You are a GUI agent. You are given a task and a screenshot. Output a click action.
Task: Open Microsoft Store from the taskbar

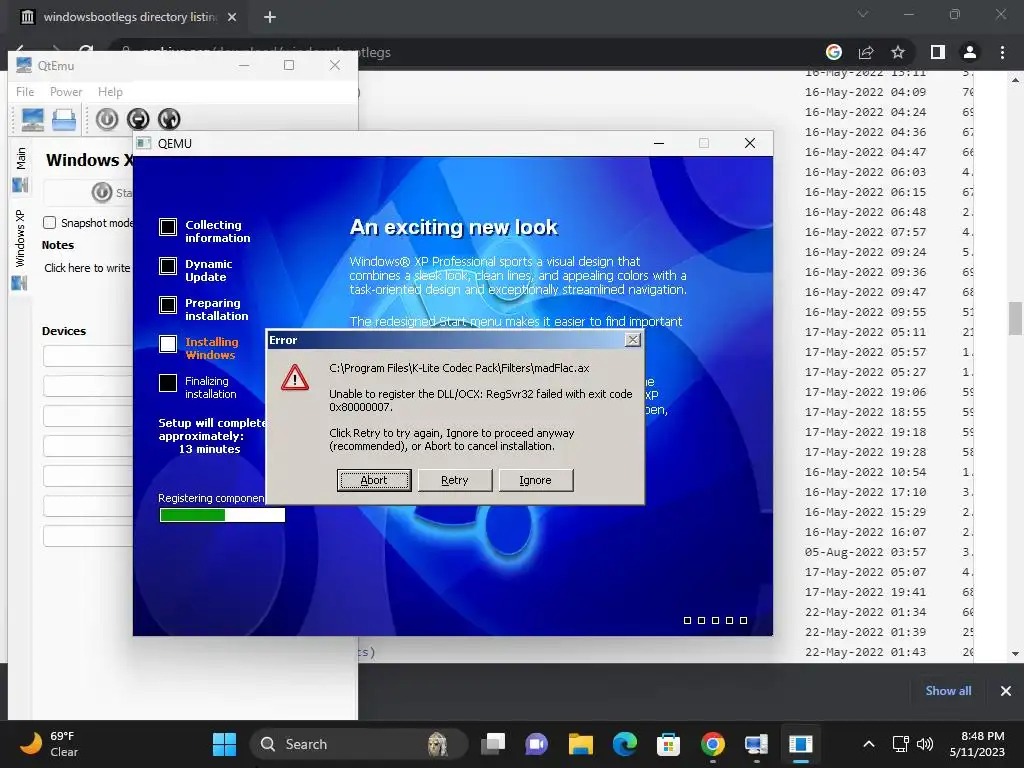coord(668,744)
